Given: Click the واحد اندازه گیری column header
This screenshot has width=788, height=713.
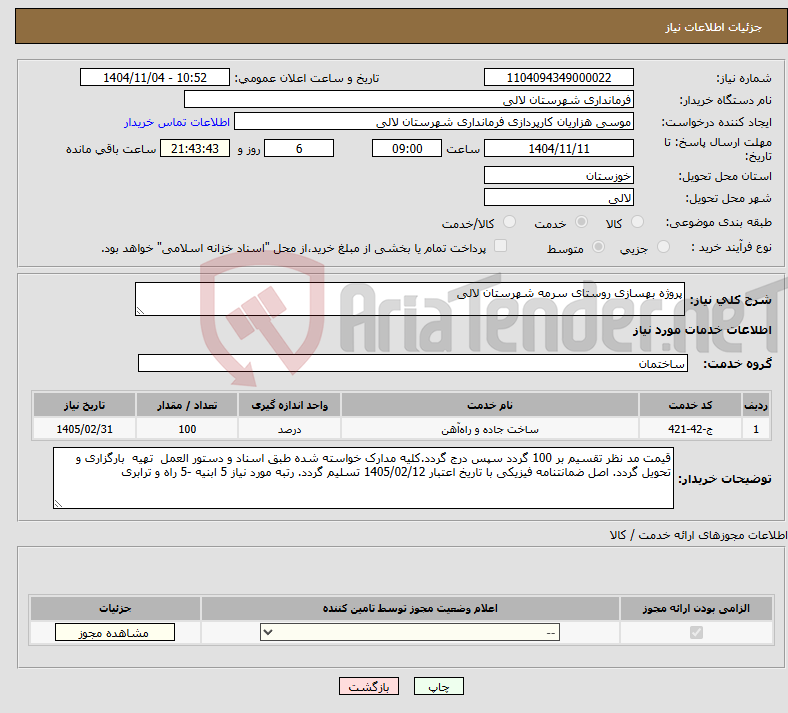Looking at the screenshot, I should click(289, 405).
